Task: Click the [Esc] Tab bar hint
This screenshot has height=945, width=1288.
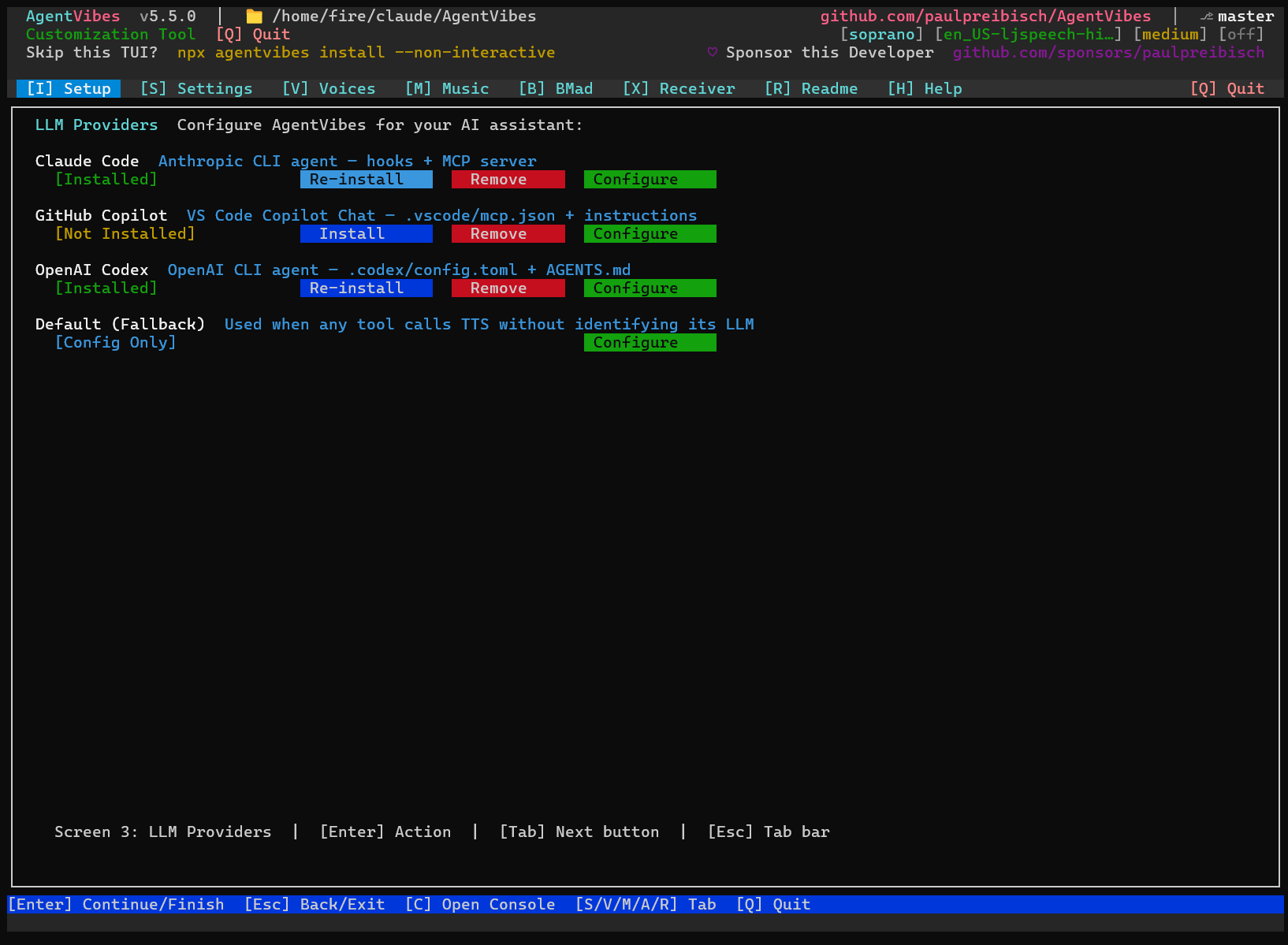Action: [769, 832]
